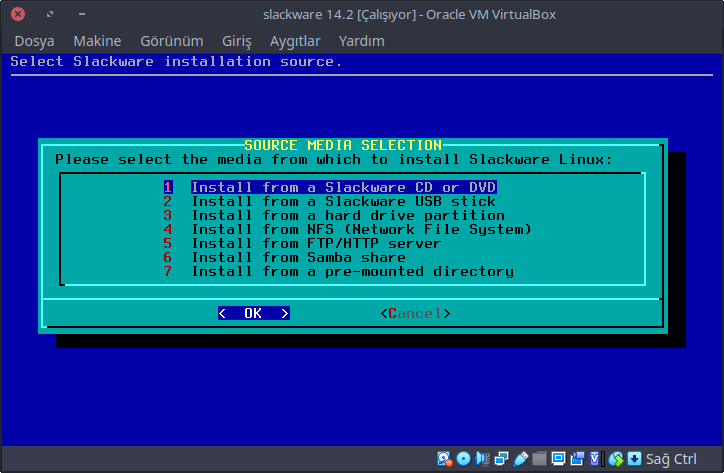Open the Makine menu
The width and height of the screenshot is (724, 473).
[97, 41]
